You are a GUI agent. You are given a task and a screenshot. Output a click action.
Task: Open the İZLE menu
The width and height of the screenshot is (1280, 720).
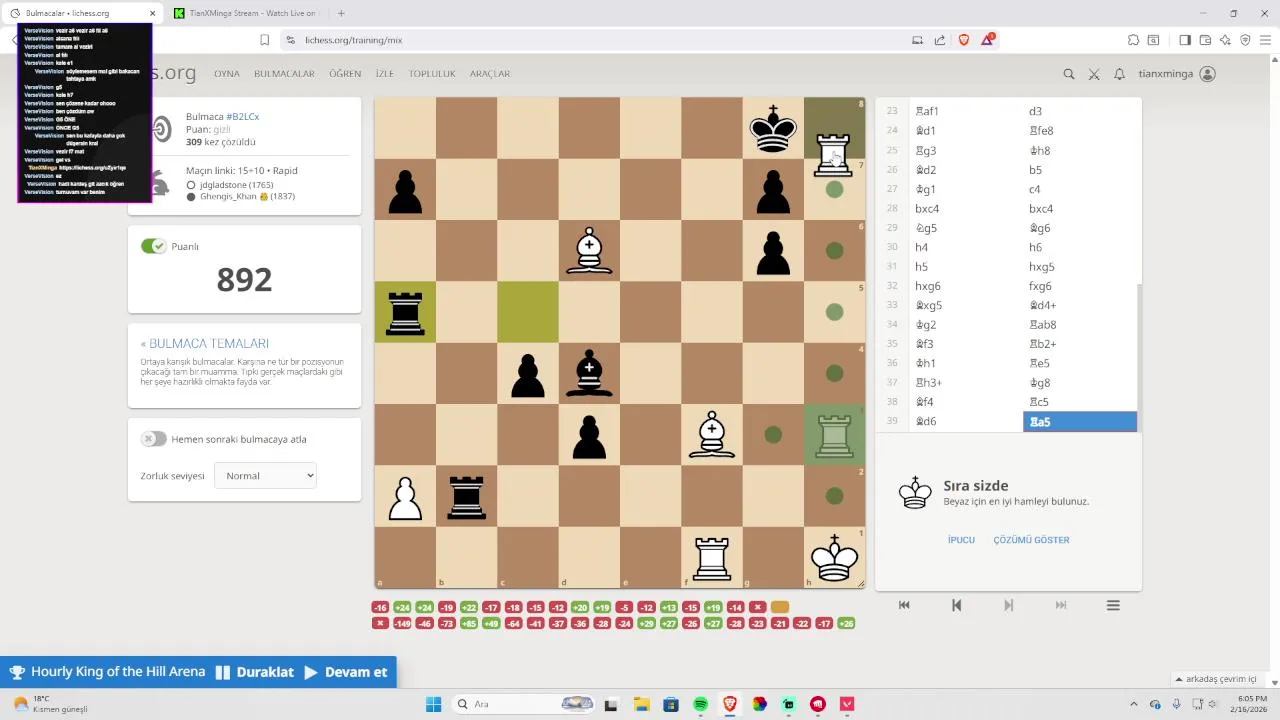[385, 74]
